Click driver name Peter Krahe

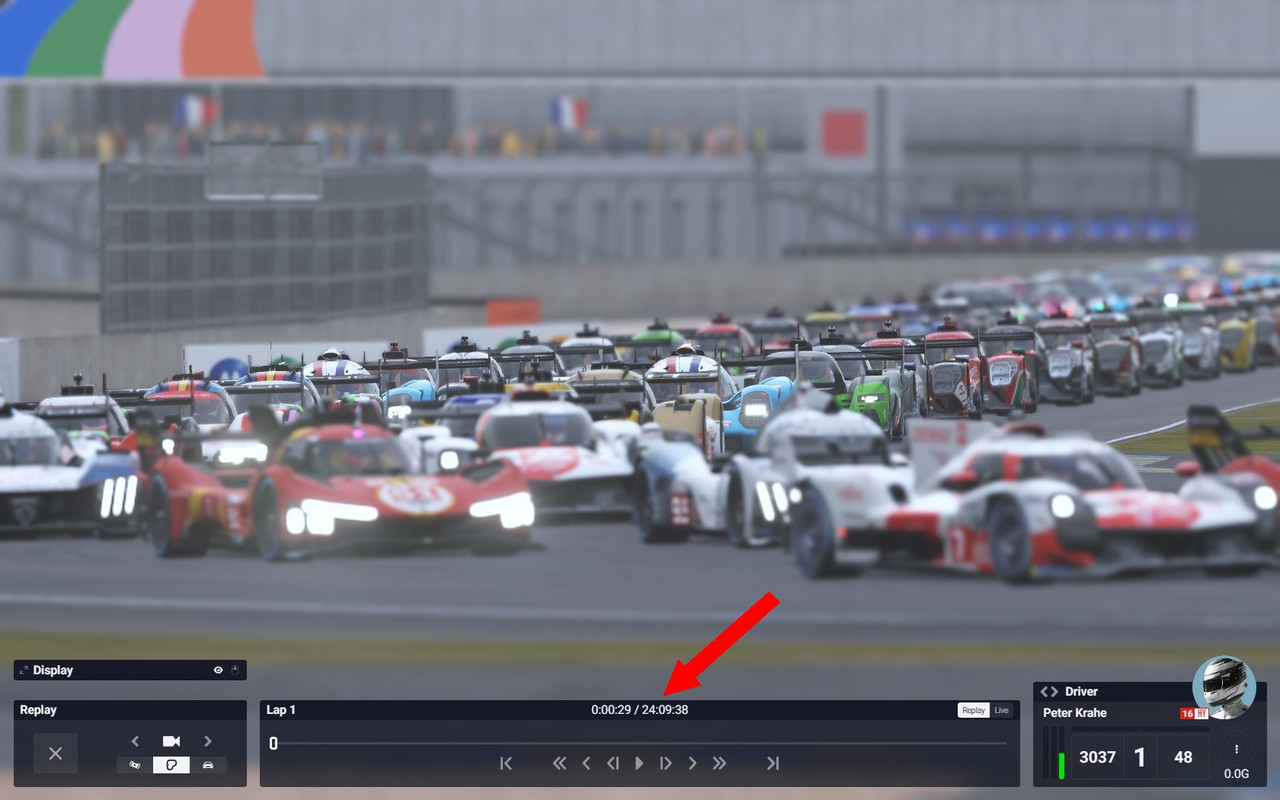(x=1075, y=713)
